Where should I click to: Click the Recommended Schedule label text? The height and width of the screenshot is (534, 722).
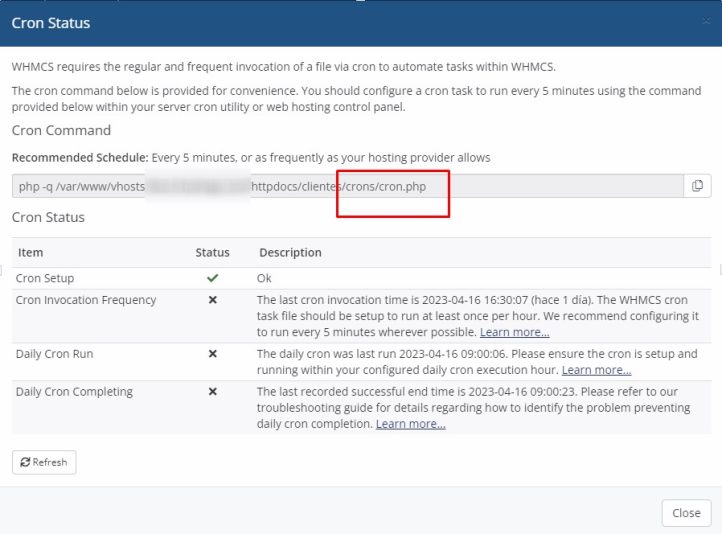point(80,158)
